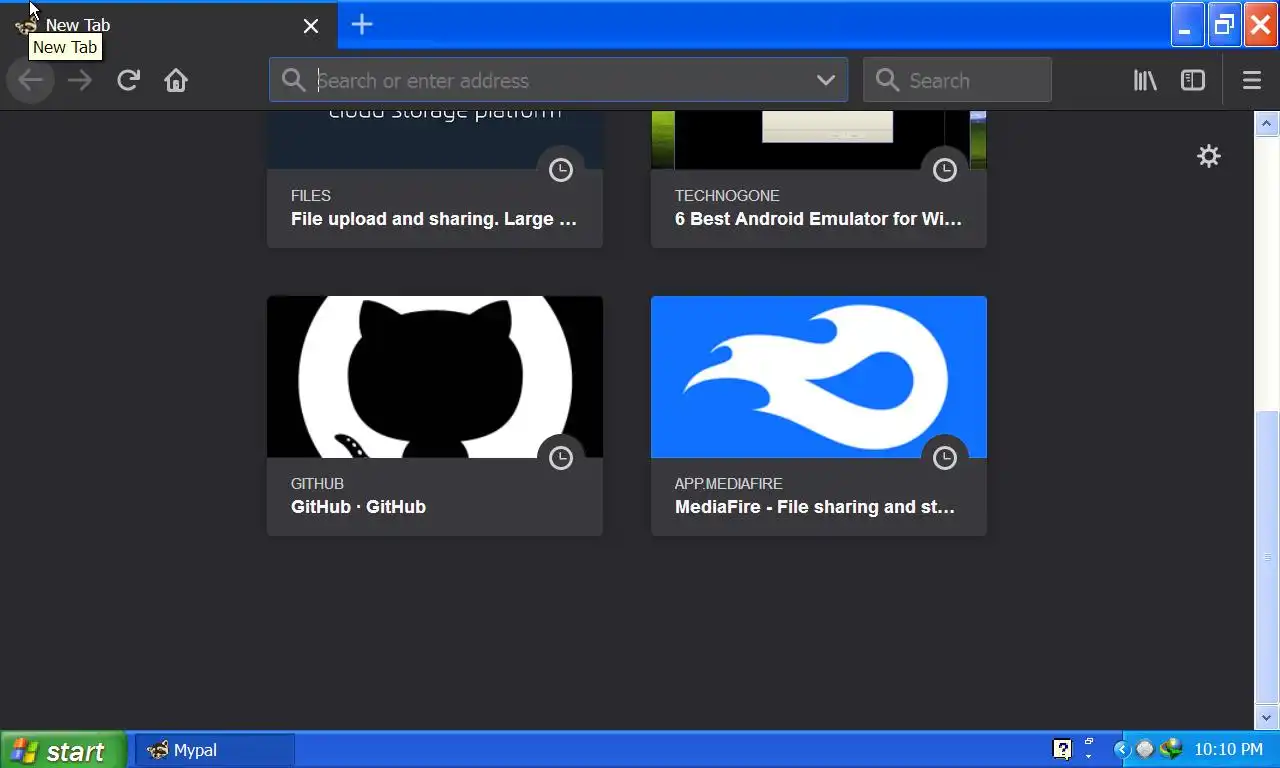Add a new tab with plus button

[x=362, y=25]
